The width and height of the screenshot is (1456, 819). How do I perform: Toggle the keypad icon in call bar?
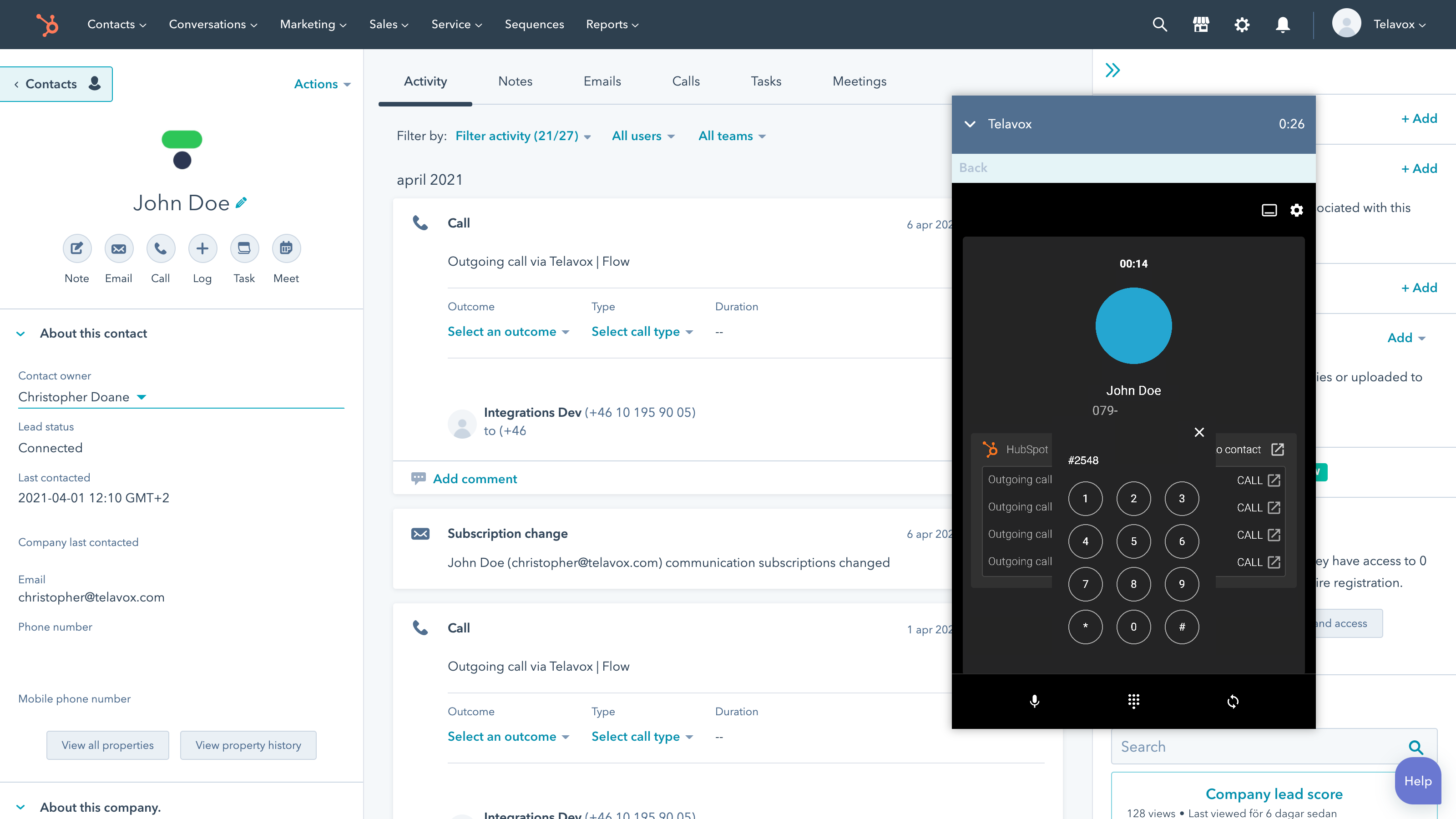coord(1133,702)
